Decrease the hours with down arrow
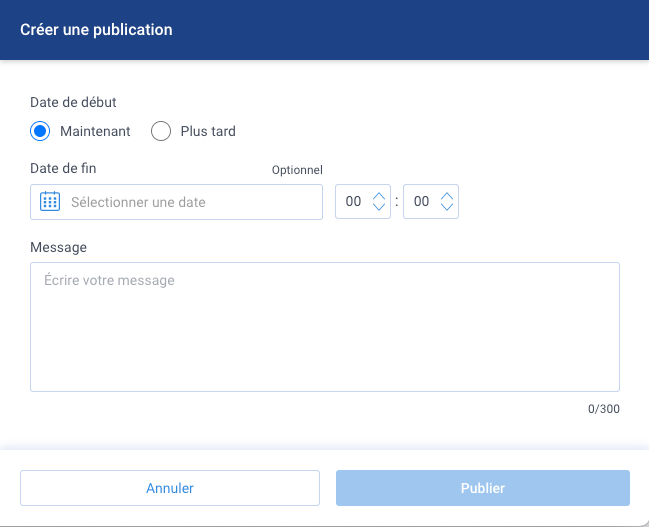This screenshot has height=527, width=649. (379, 206)
